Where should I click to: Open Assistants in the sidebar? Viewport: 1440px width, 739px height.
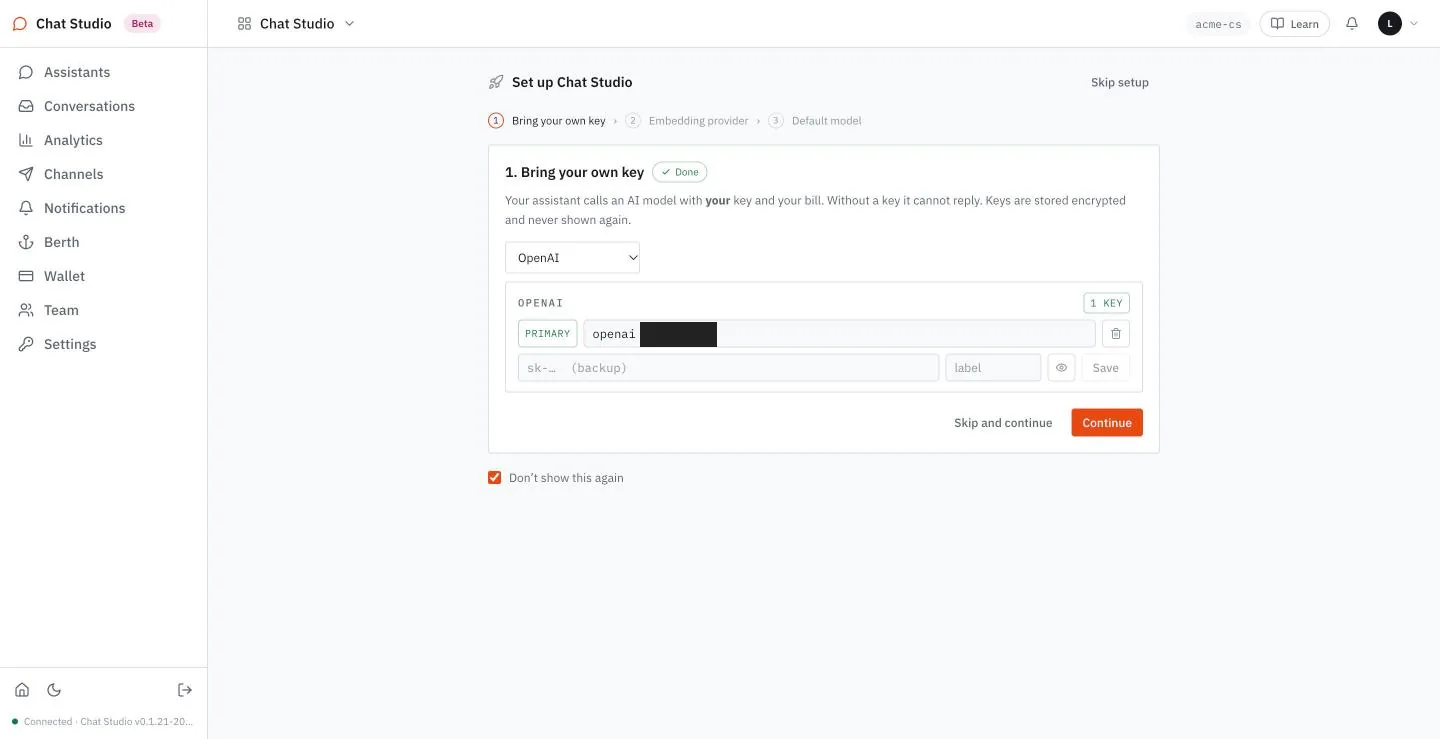pos(104,72)
